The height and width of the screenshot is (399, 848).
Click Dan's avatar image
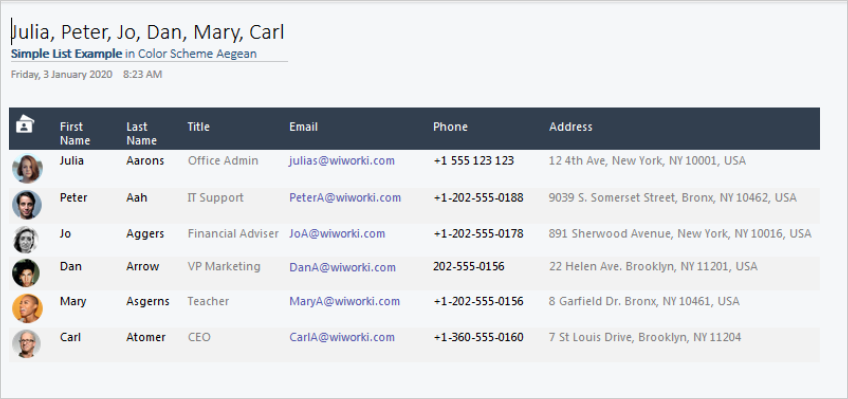[26, 272]
